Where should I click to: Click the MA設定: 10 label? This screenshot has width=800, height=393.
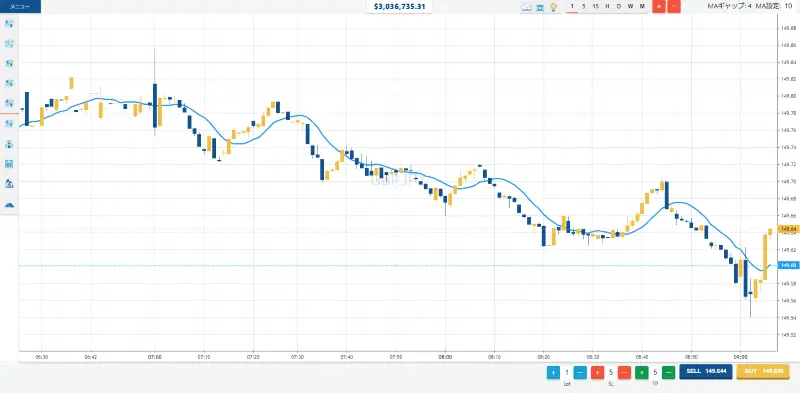[773, 7]
